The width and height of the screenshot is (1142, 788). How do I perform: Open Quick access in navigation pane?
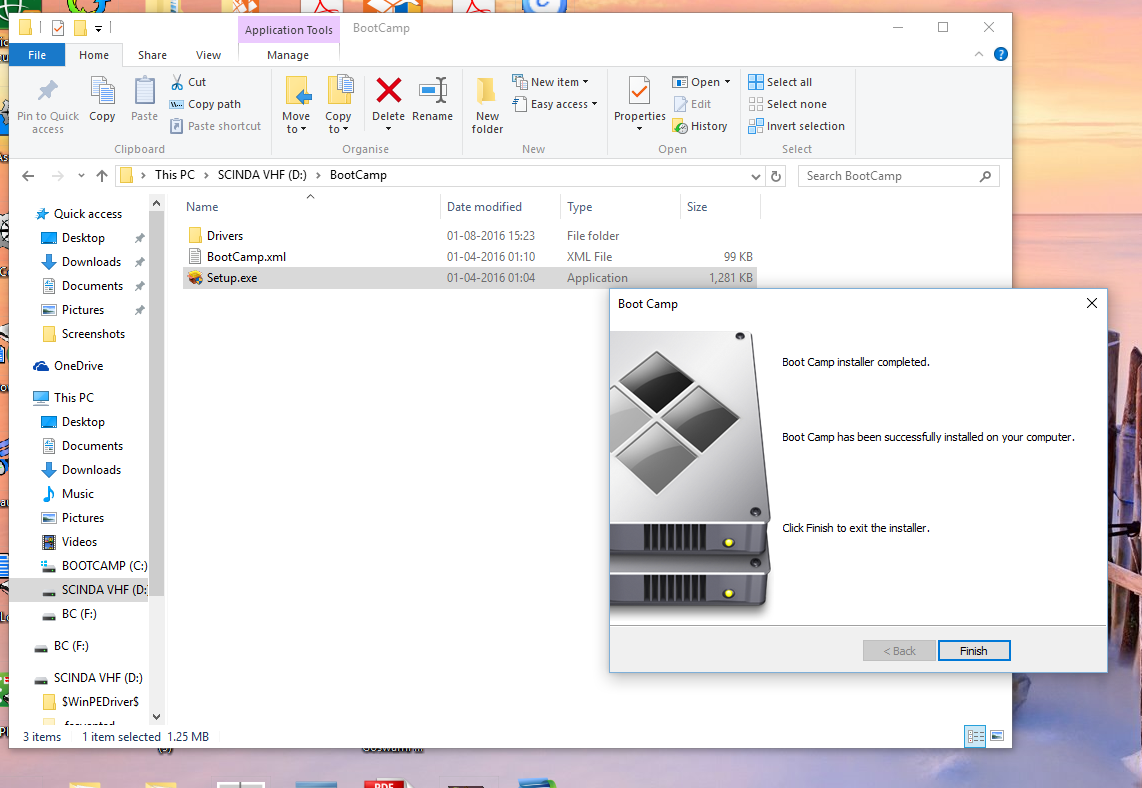click(x=87, y=214)
